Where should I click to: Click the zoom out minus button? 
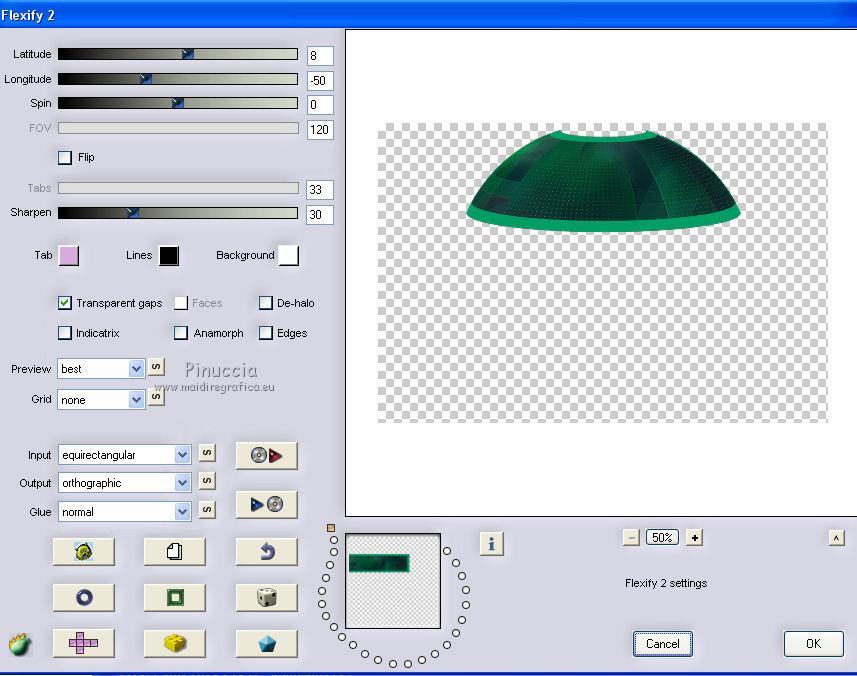[x=631, y=538]
